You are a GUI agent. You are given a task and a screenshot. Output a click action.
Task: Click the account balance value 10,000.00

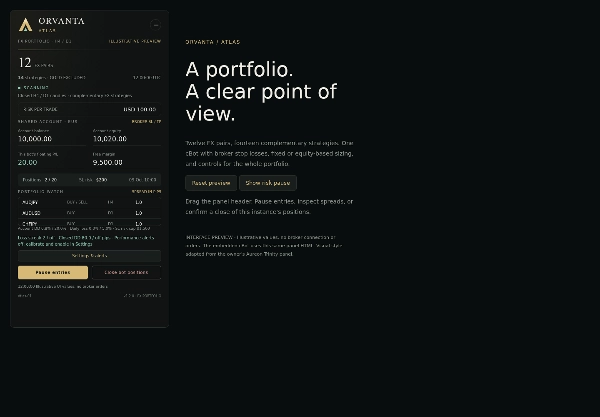(x=35, y=139)
